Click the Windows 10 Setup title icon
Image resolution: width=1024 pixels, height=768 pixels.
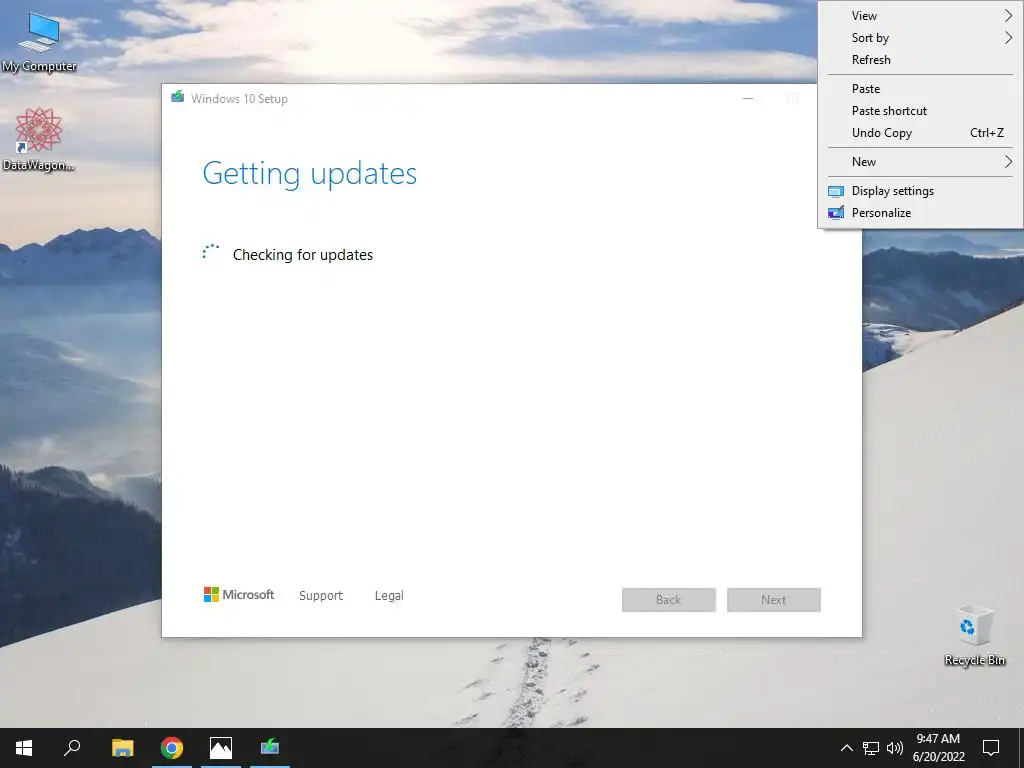tap(178, 97)
